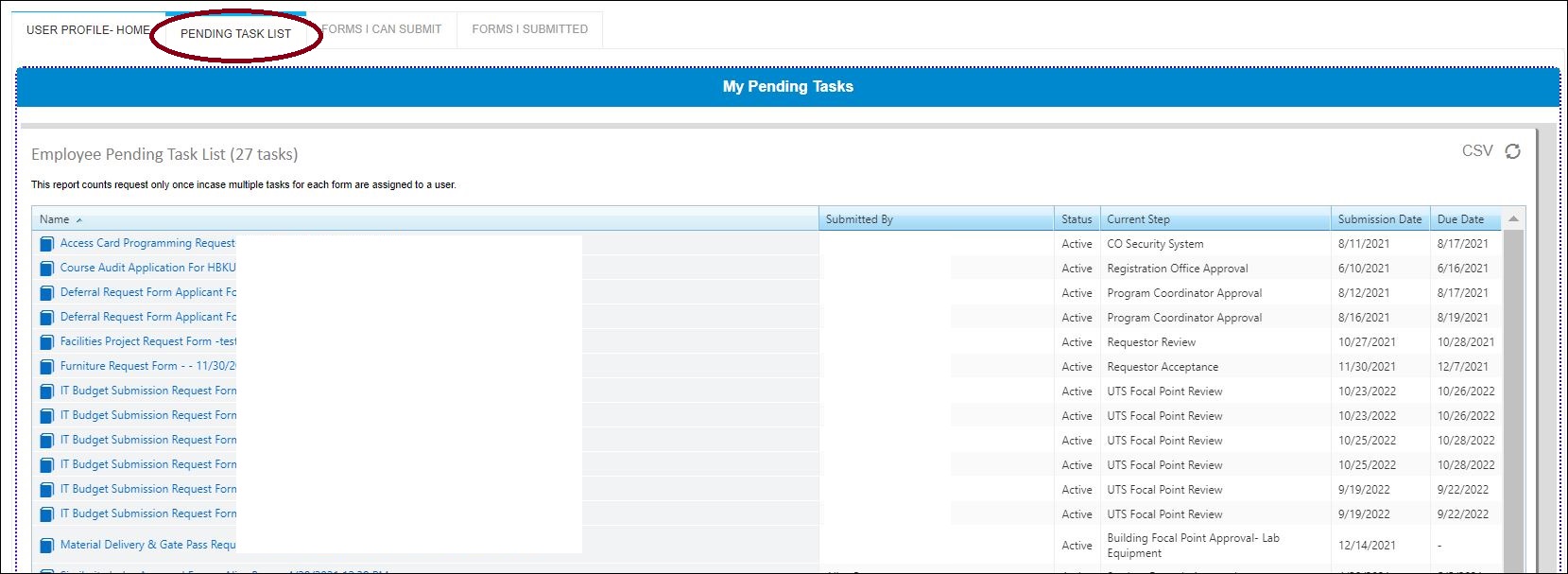Click the first IT Budget Submission icon
The width and height of the screenshot is (1568, 574).
[x=47, y=391]
